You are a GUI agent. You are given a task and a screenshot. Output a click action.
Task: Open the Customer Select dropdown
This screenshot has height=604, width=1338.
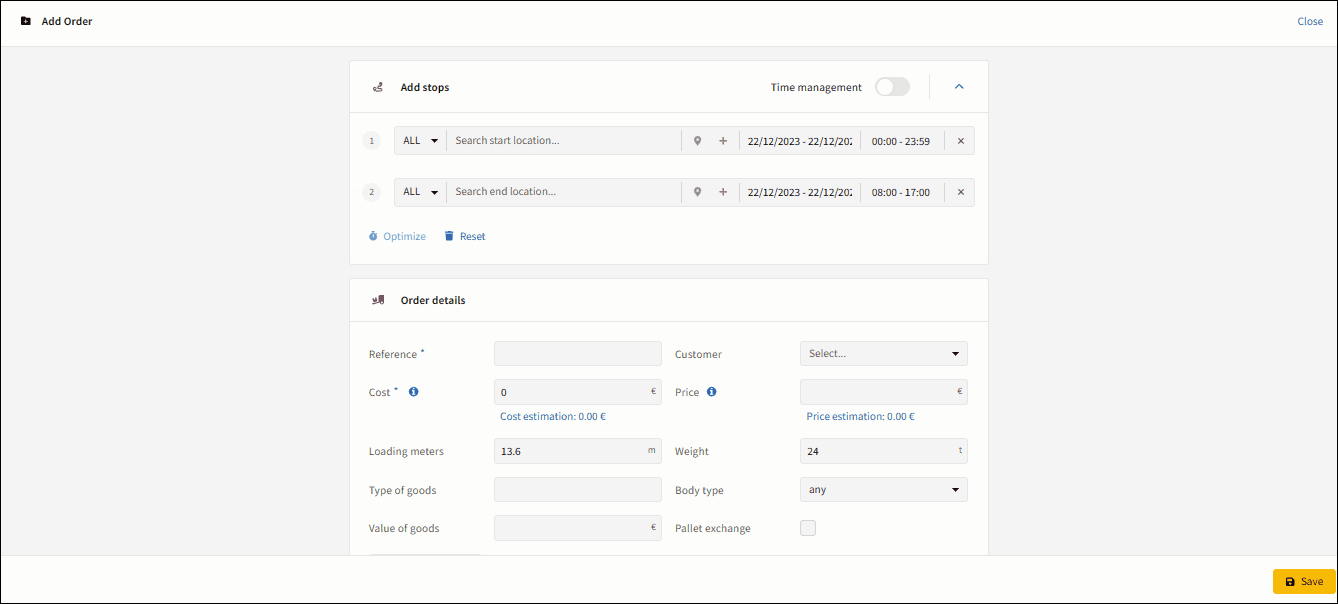[884, 354]
